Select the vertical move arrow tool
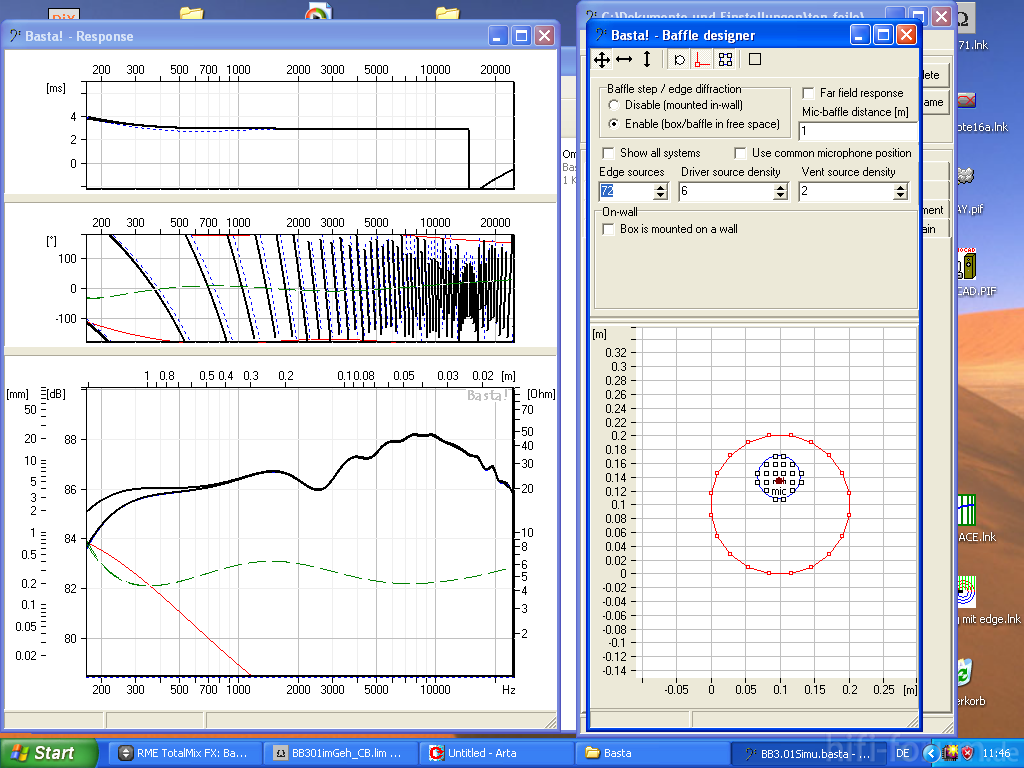 (x=647, y=60)
